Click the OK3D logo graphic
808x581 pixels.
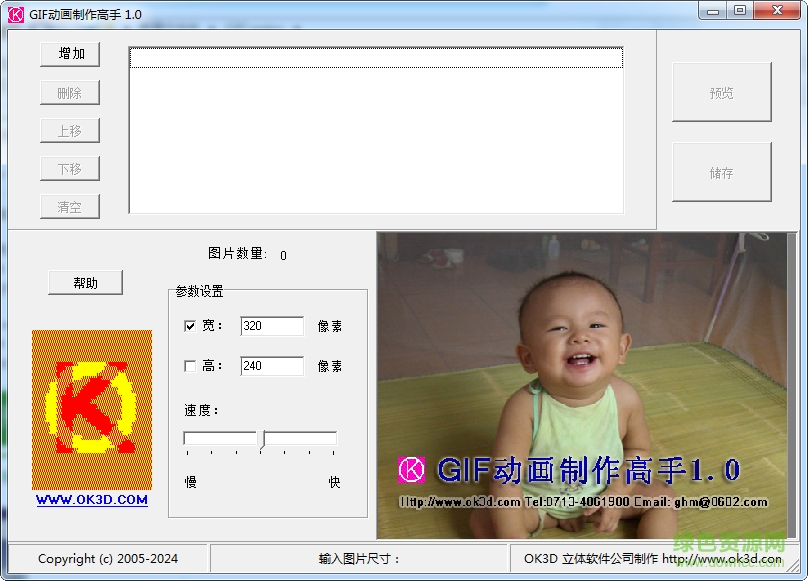pos(91,409)
